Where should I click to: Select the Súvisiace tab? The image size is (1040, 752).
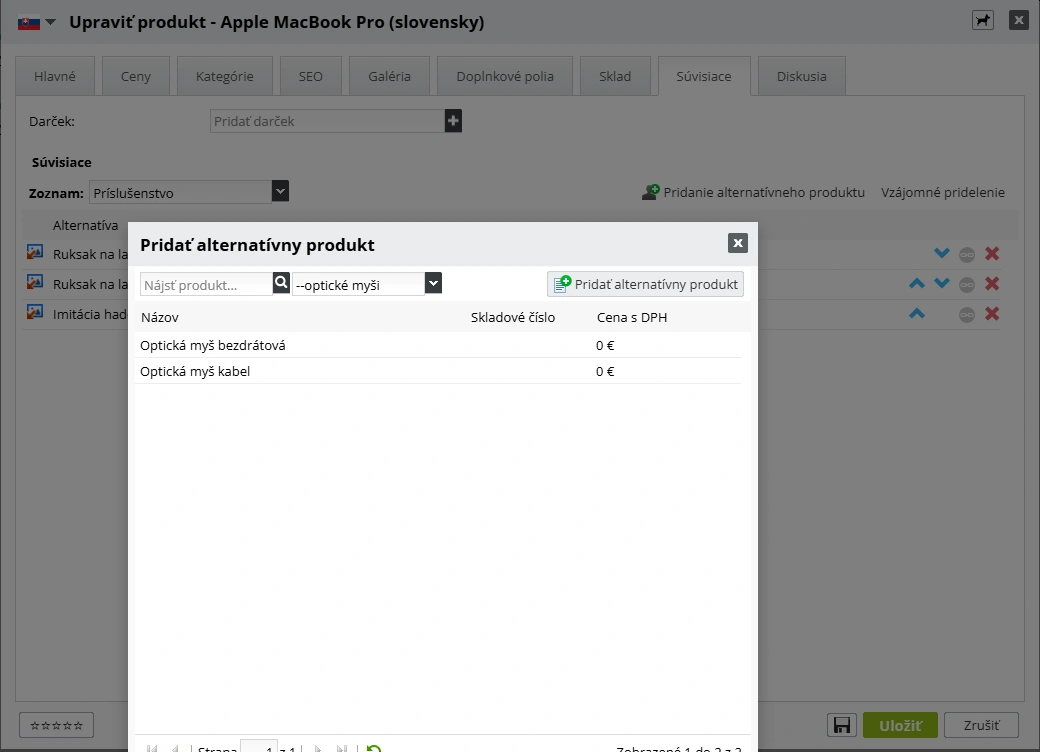[x=704, y=76]
